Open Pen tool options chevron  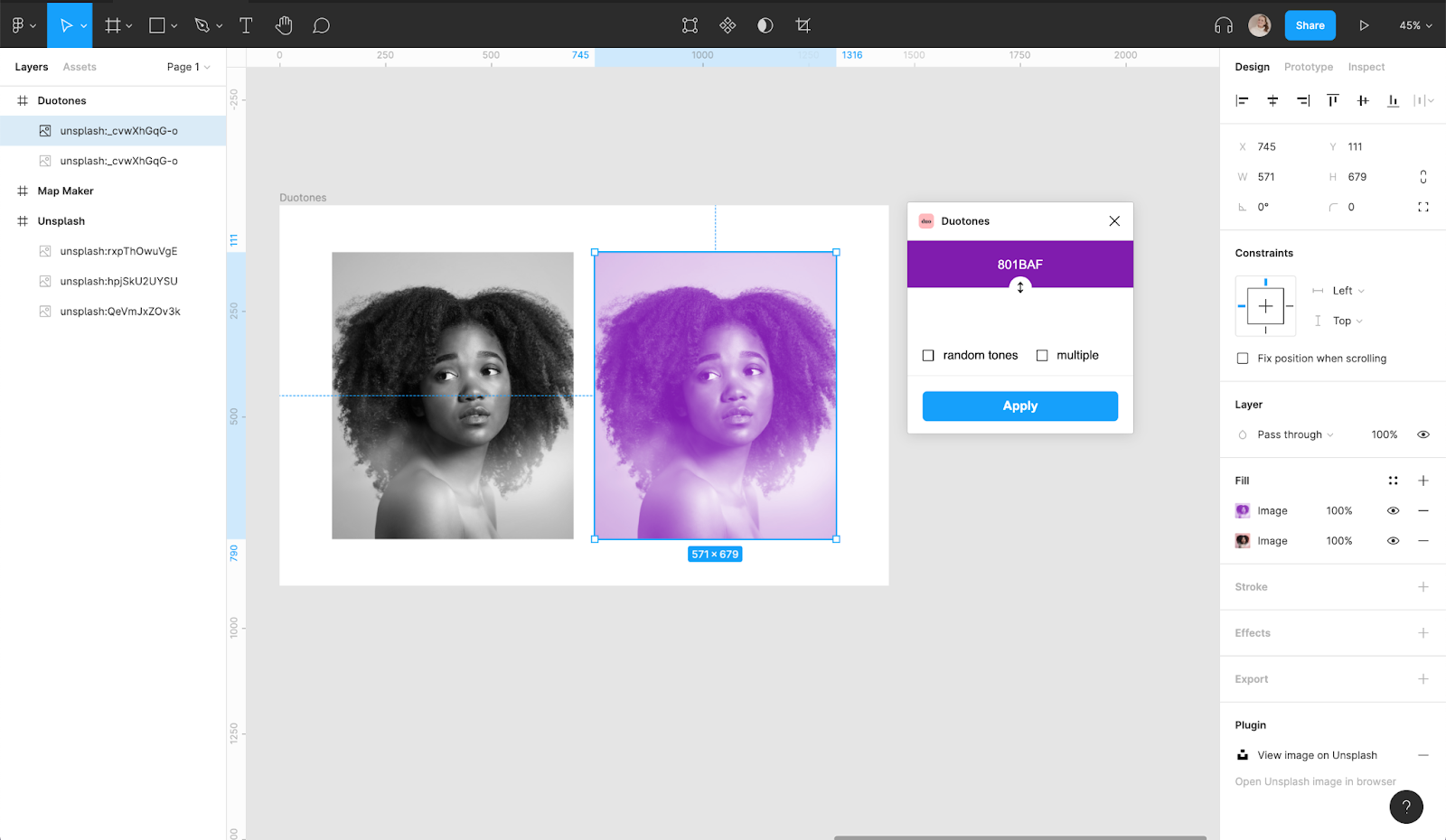(220, 26)
